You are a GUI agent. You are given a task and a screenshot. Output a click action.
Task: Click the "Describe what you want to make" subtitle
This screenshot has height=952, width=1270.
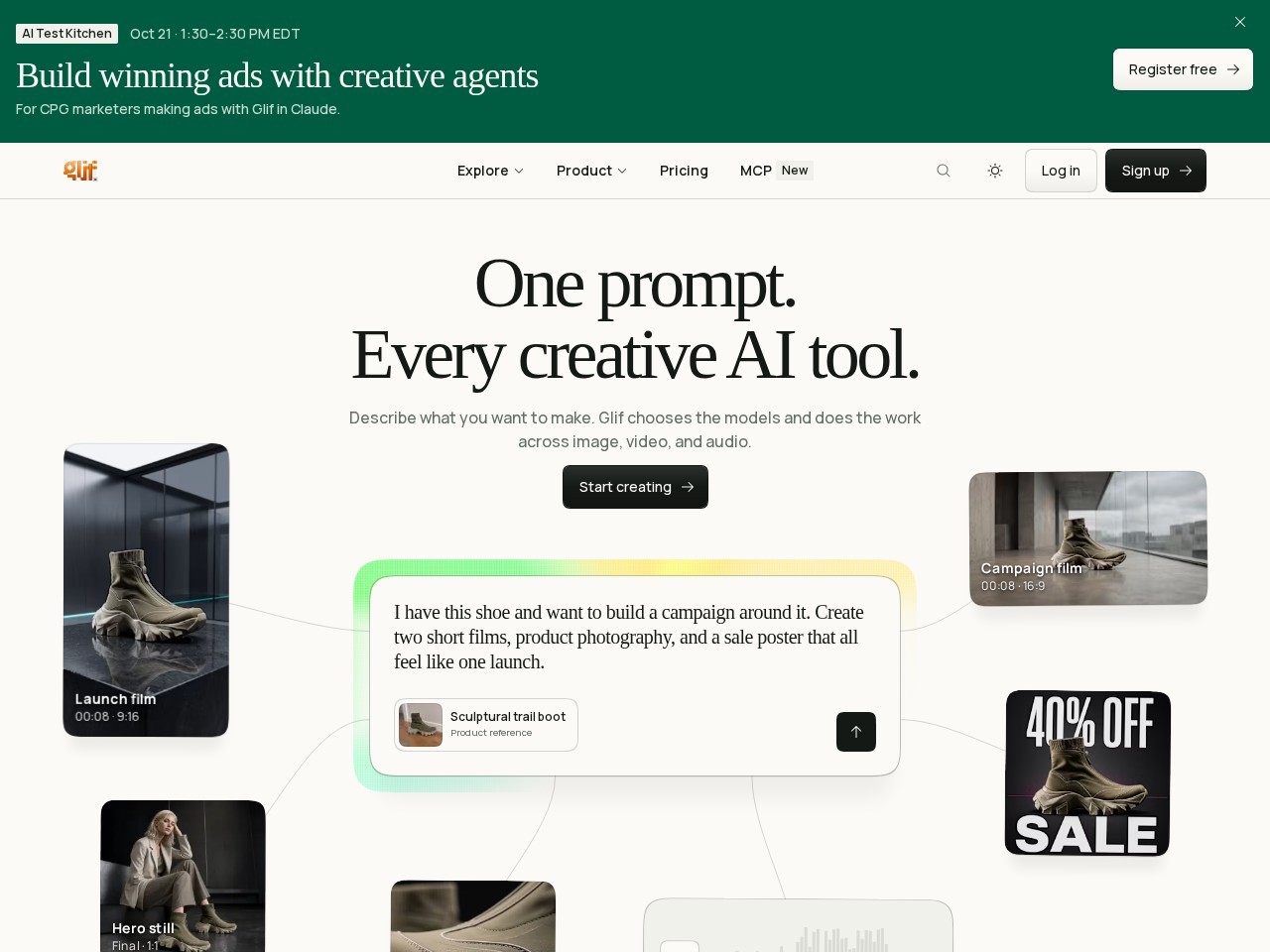(635, 429)
